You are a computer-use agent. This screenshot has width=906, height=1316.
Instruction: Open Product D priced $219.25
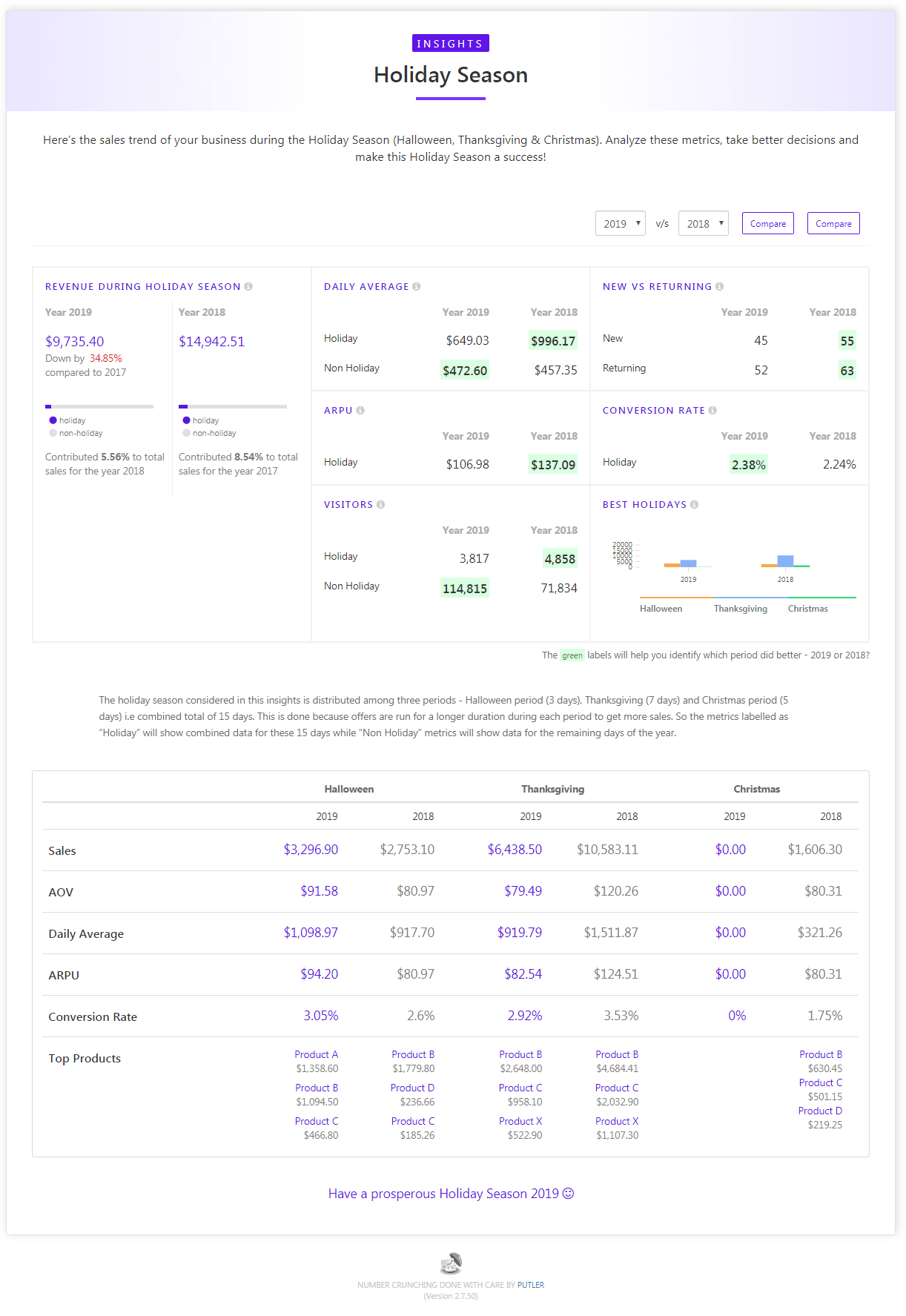coord(820,1111)
